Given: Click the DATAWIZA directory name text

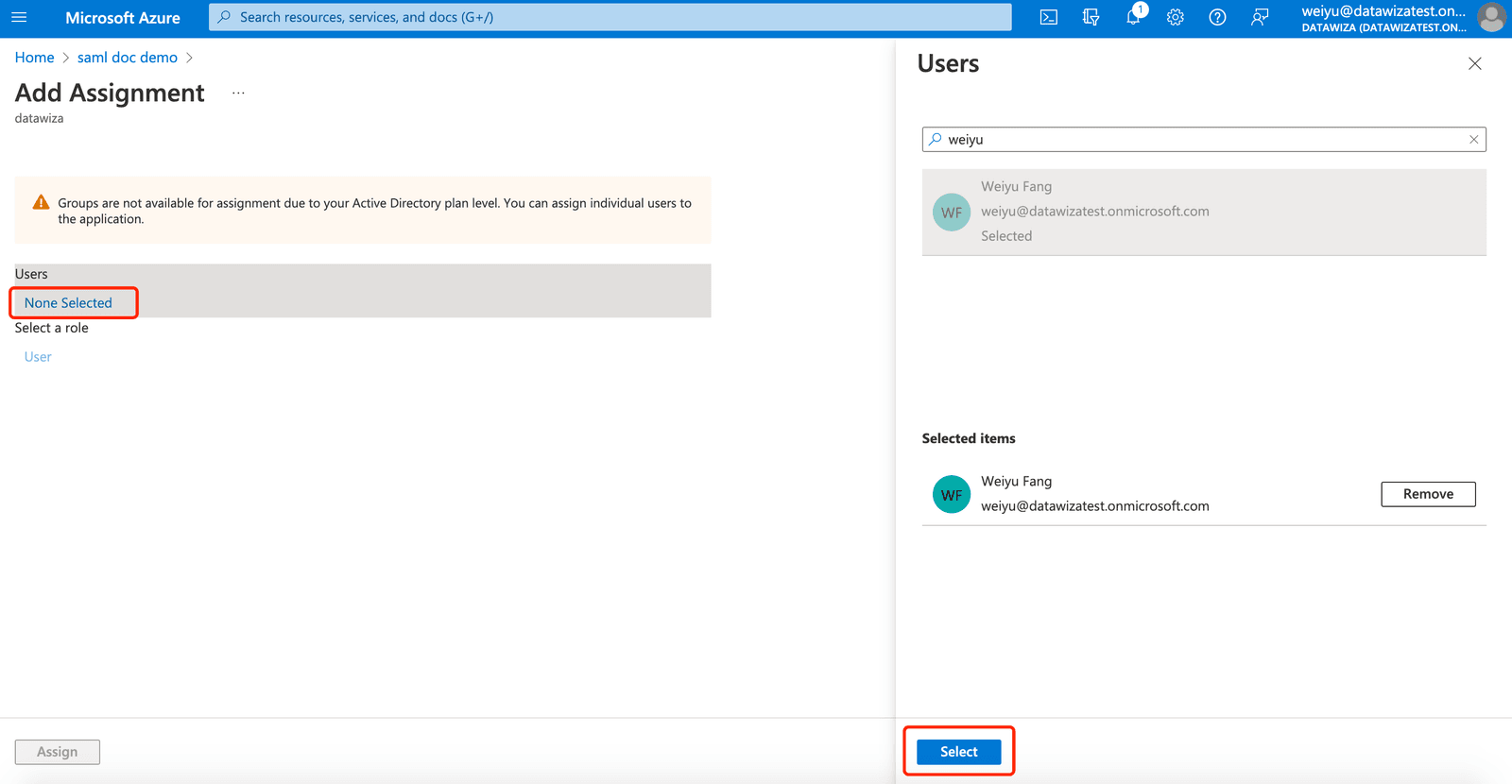Looking at the screenshot, I should [1383, 27].
